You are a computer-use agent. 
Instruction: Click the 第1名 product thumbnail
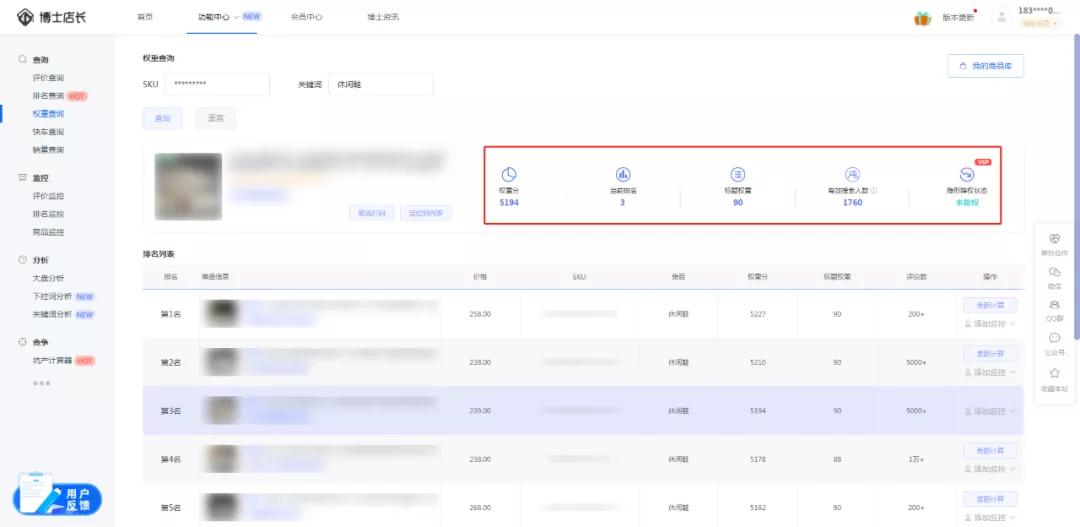pos(221,313)
